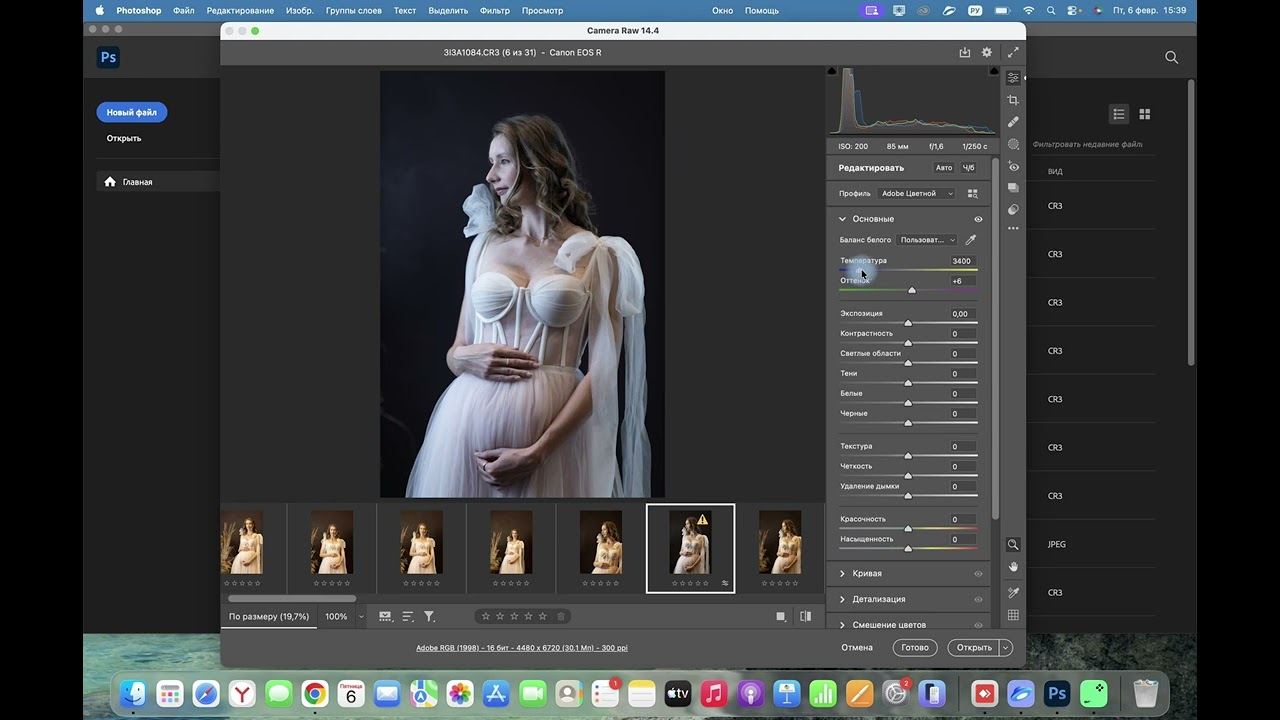Open the Профиль Adobe Цветной dropdown
The image size is (1280, 720).
(x=916, y=193)
